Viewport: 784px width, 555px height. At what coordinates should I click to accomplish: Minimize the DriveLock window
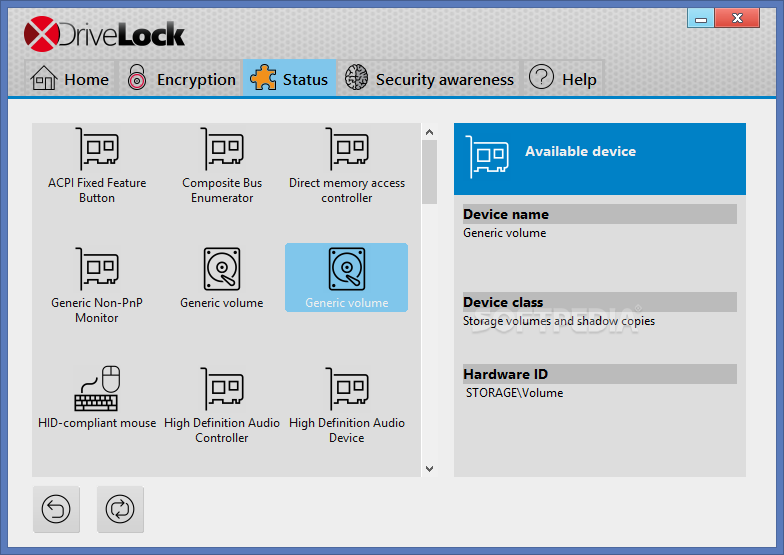701,18
